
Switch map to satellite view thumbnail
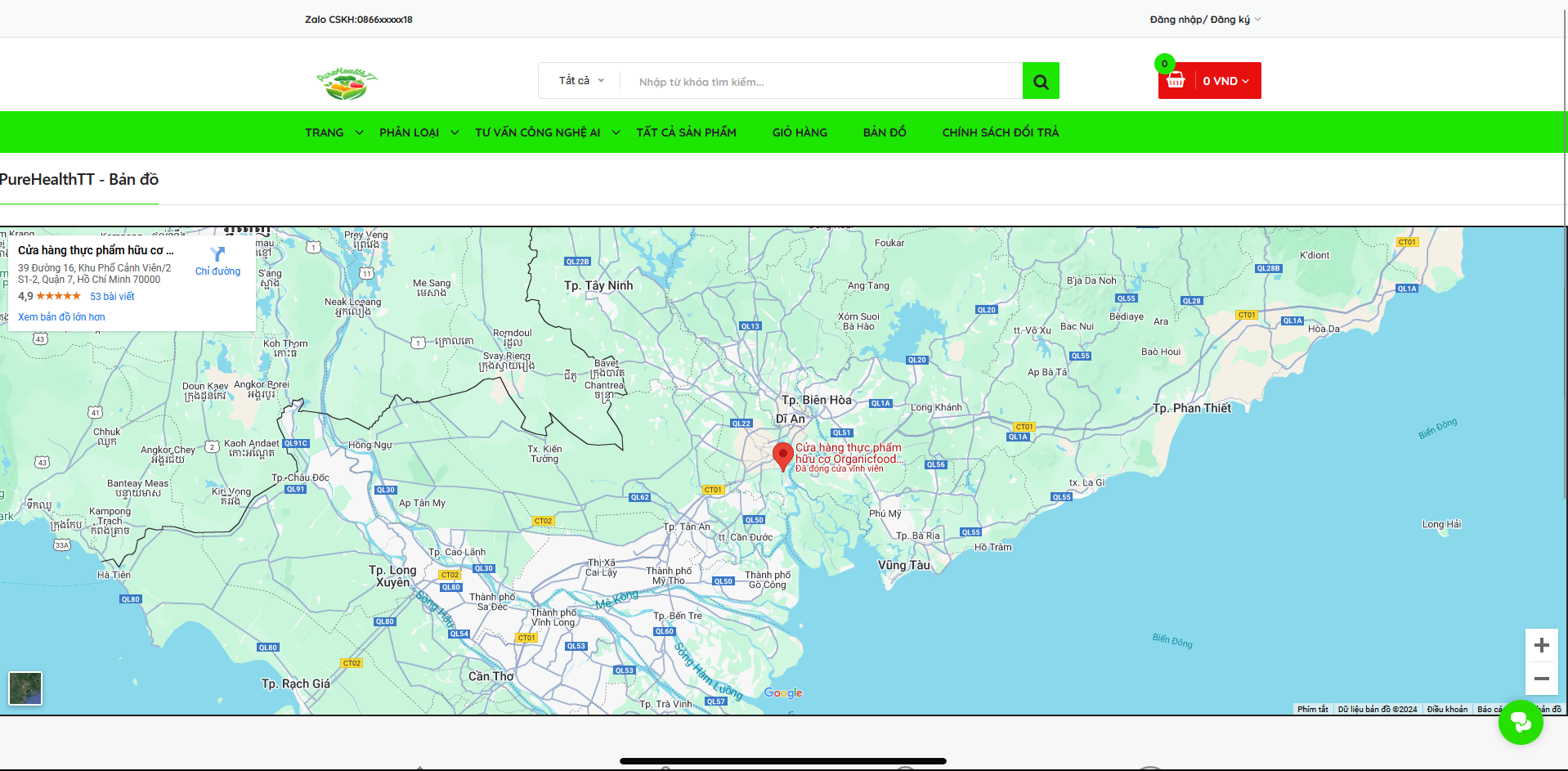[25, 688]
